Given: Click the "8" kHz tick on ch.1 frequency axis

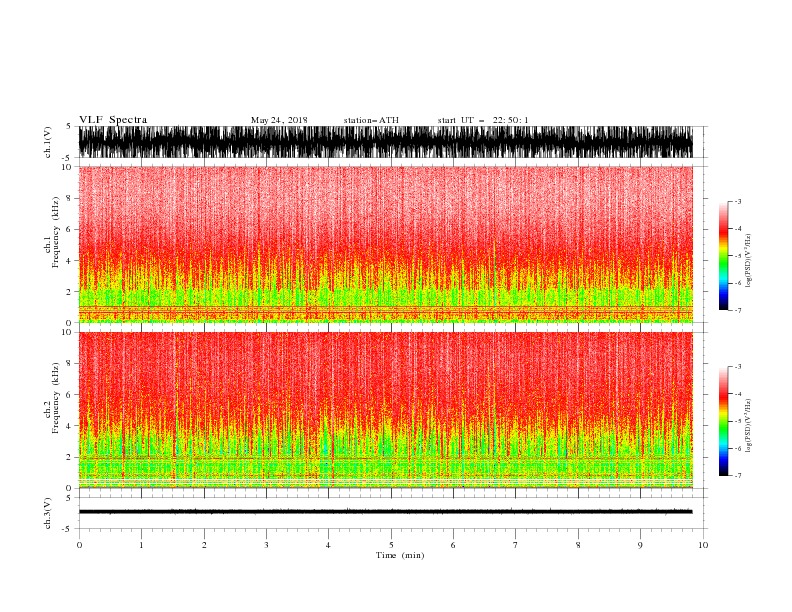Looking at the screenshot, I should [x=69, y=198].
